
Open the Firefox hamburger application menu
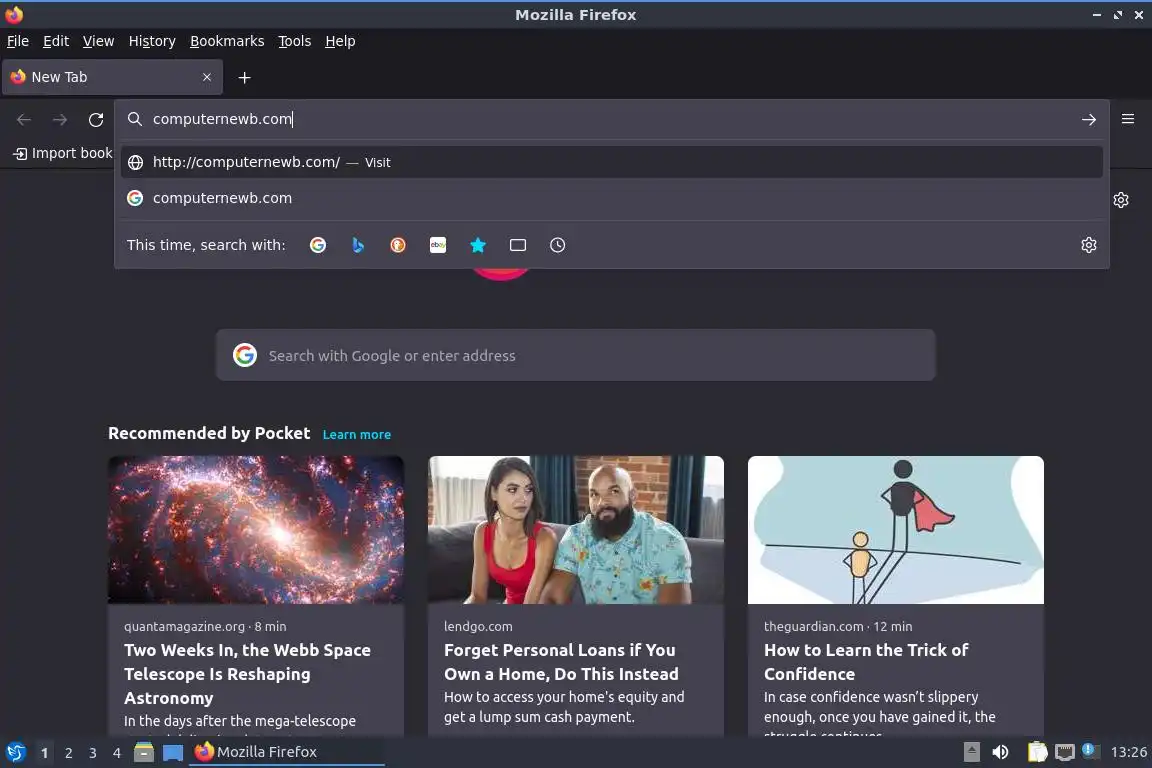coord(1128,119)
